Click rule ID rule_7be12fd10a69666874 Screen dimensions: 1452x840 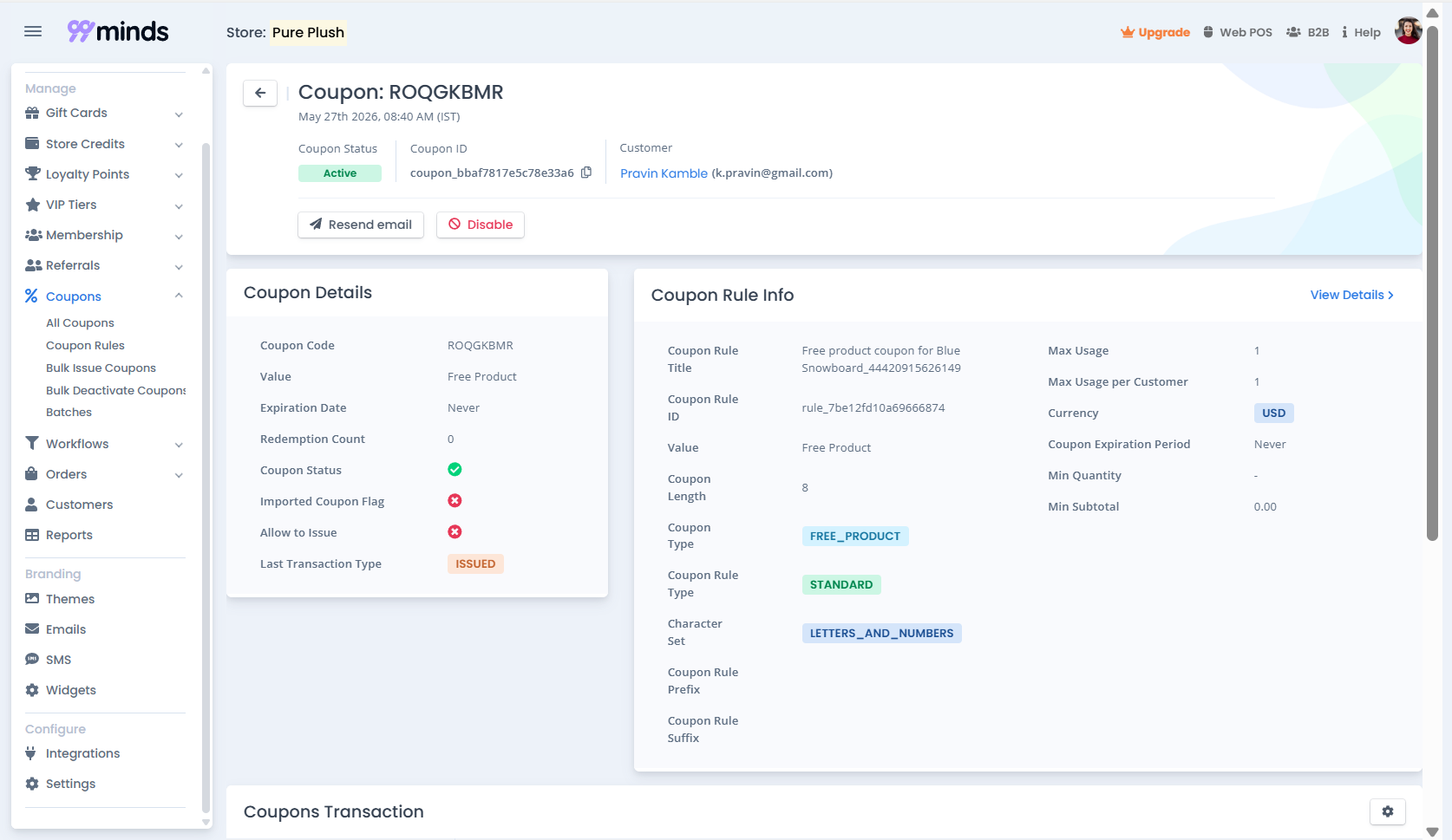(x=873, y=407)
